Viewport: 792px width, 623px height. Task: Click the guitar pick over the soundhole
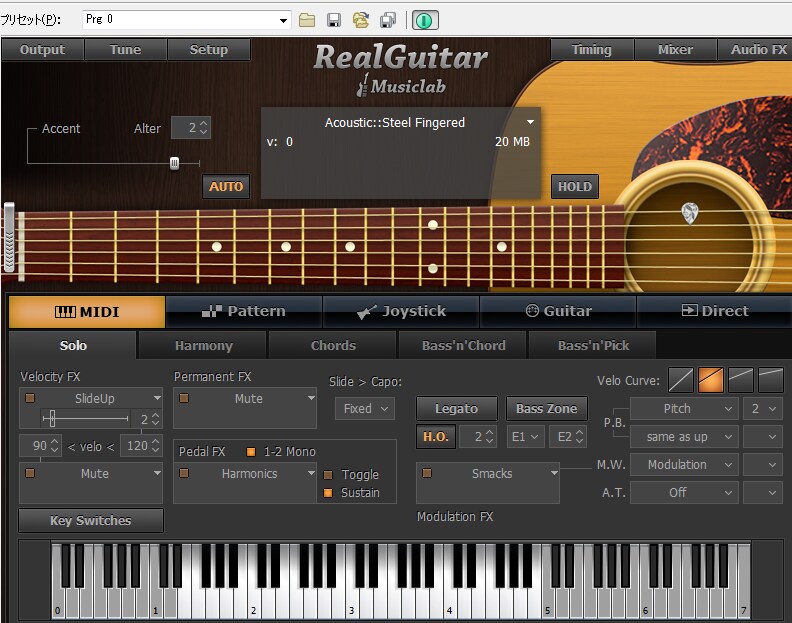(x=689, y=213)
